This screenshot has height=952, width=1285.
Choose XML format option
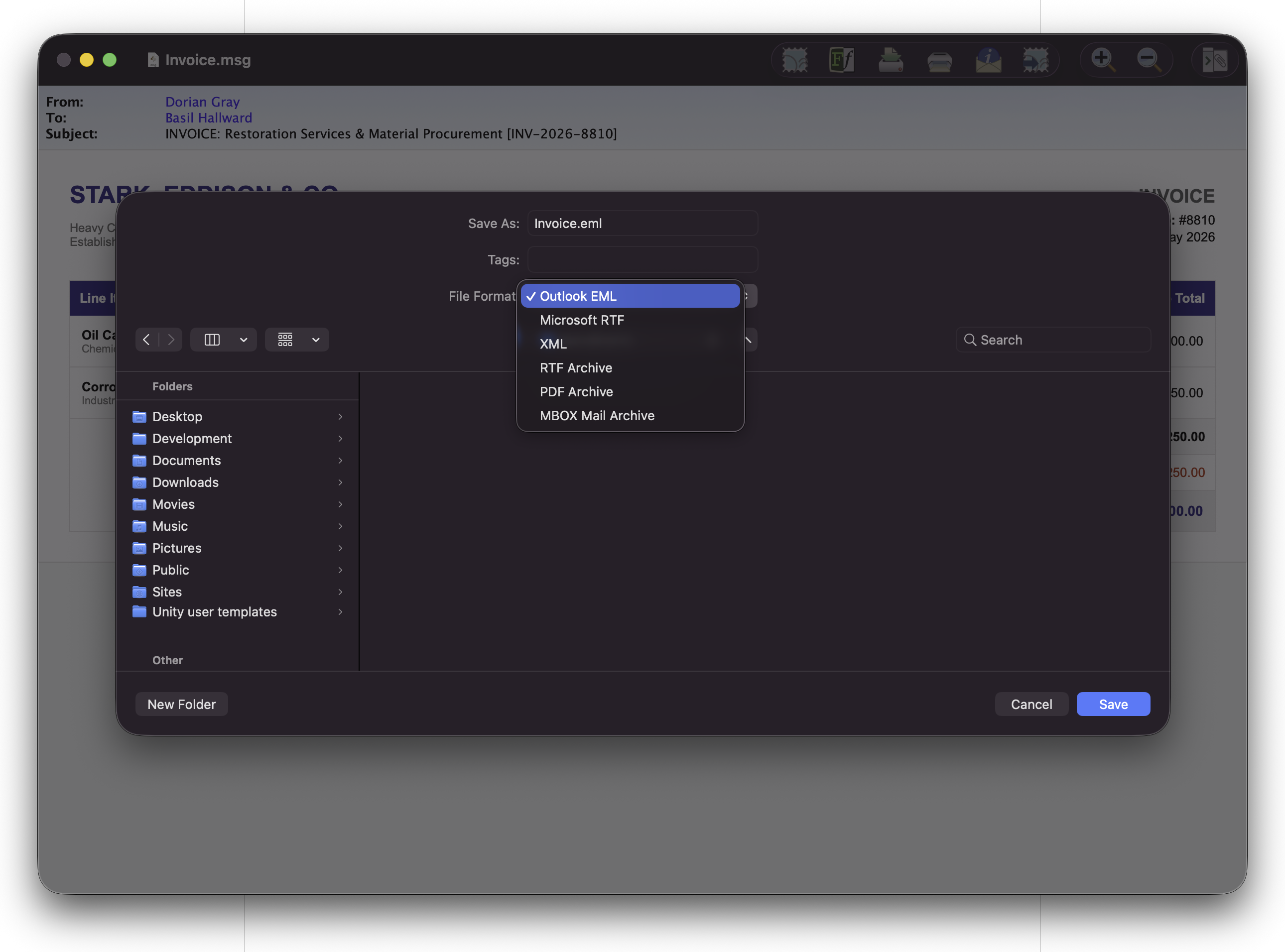630,344
